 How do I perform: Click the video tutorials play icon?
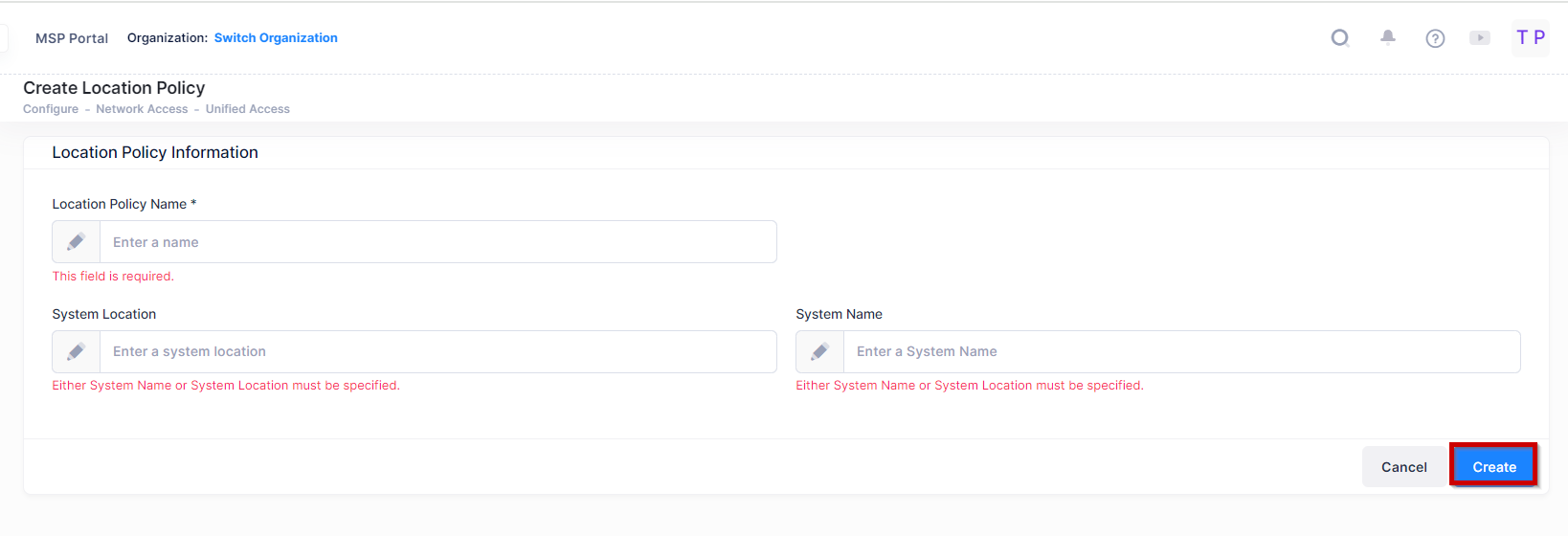coord(1480,38)
